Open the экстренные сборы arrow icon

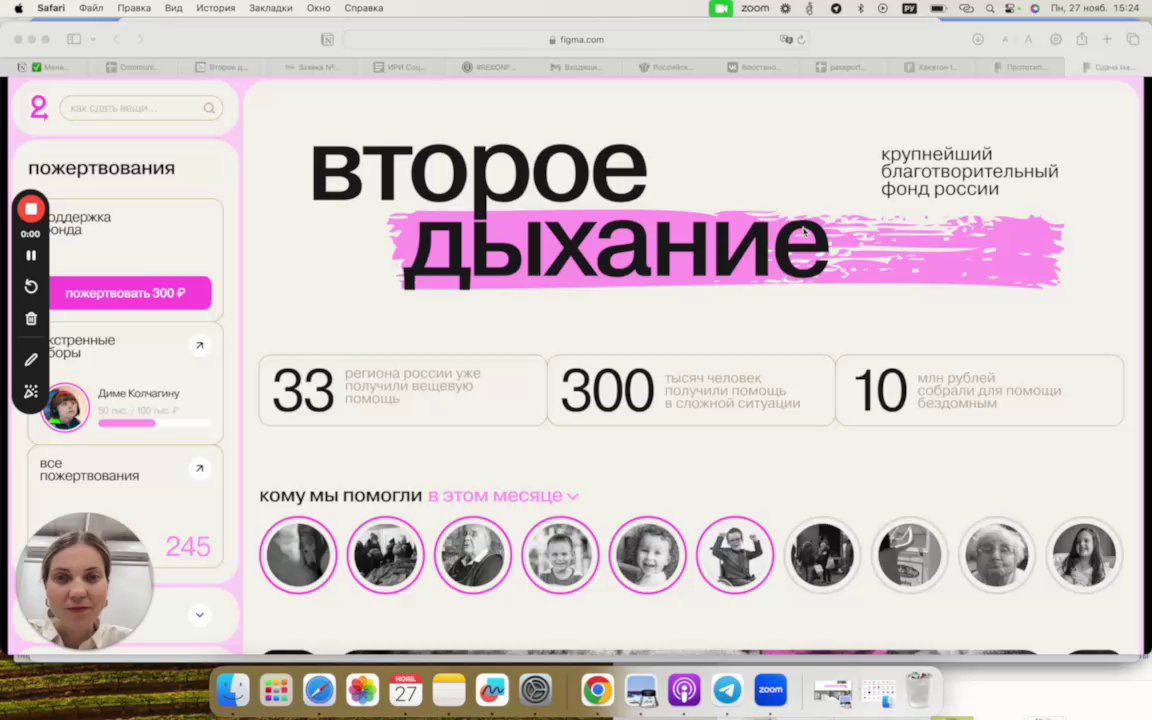click(199, 345)
